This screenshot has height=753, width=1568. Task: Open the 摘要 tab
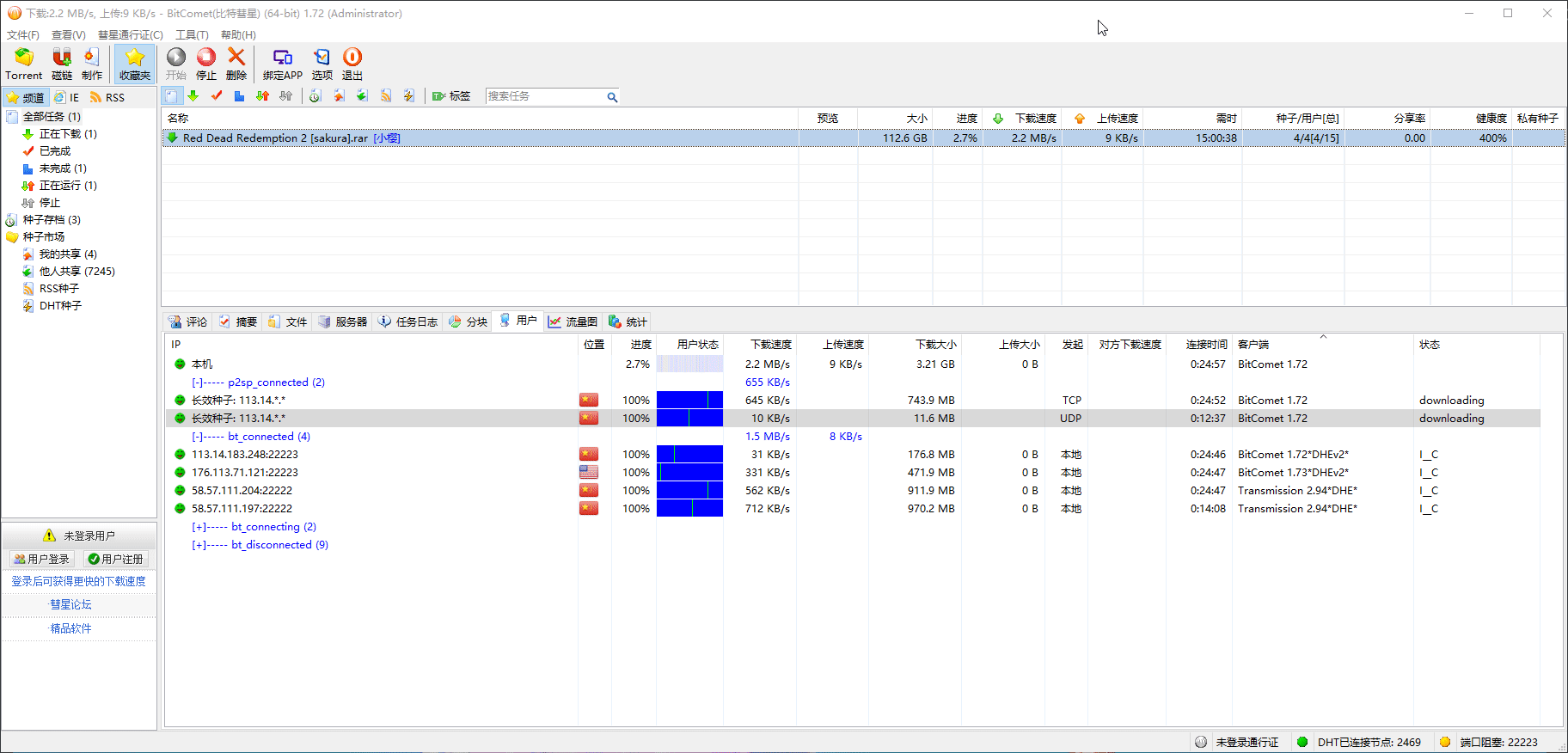click(238, 321)
